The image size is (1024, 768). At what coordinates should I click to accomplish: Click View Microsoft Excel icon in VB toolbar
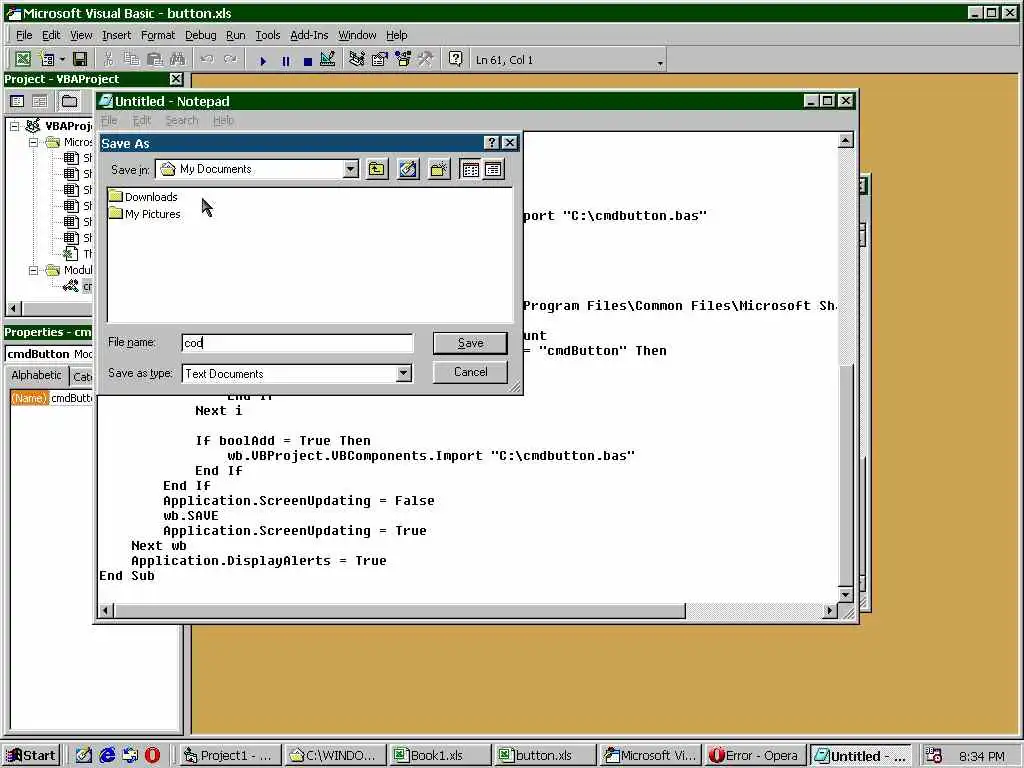[23, 59]
